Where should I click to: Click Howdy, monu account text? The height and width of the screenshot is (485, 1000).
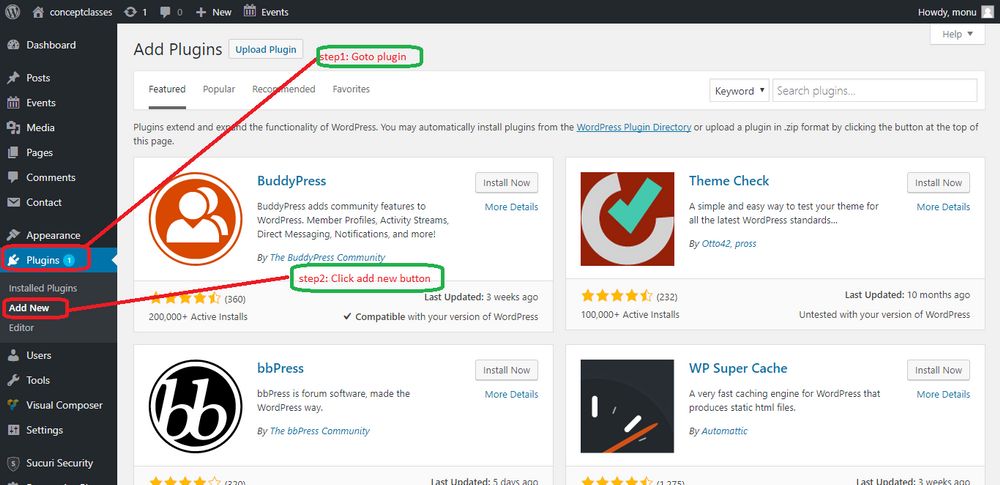(946, 11)
